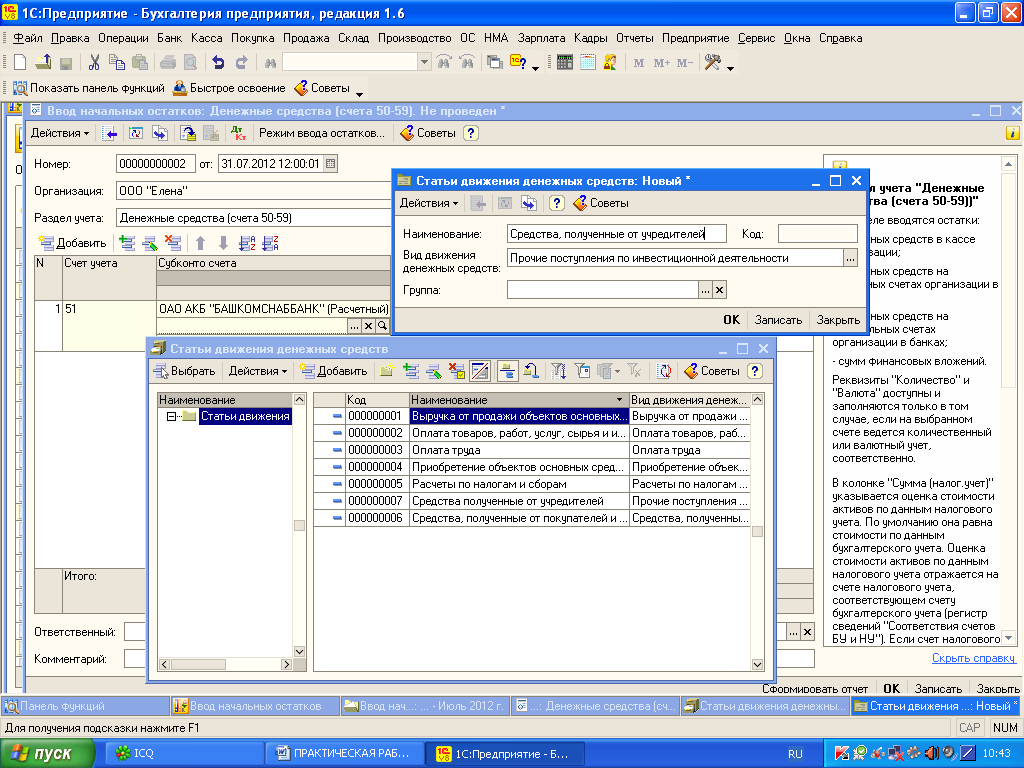The height and width of the screenshot is (768, 1024).
Task: Click add-by-copy icon in Статьи движения list toolbar
Action: tap(411, 372)
